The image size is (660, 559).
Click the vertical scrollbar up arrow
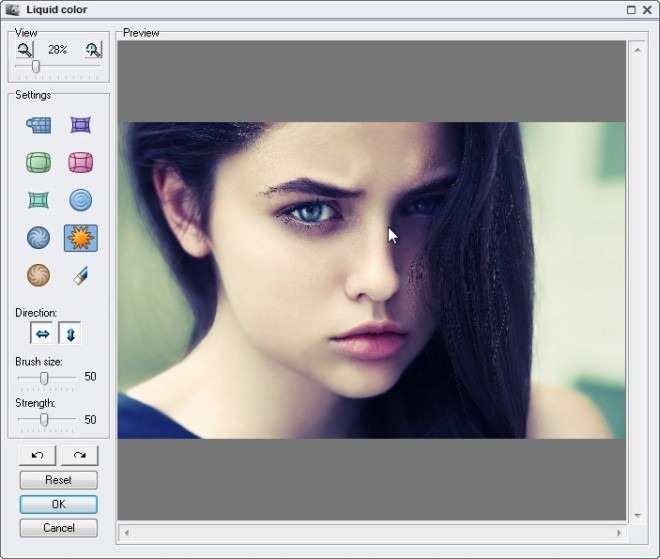(x=637, y=50)
